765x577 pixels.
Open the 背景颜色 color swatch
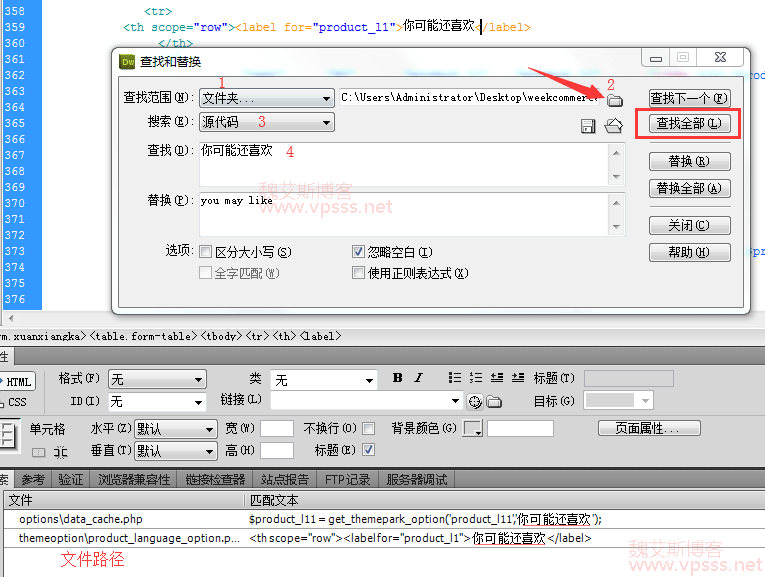tap(472, 429)
